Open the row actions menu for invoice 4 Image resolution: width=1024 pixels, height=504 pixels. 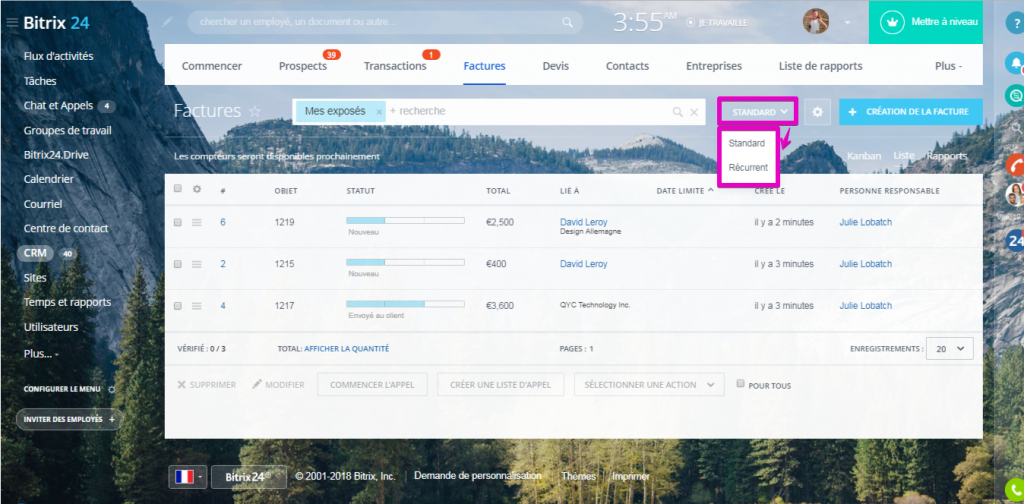[x=197, y=306]
